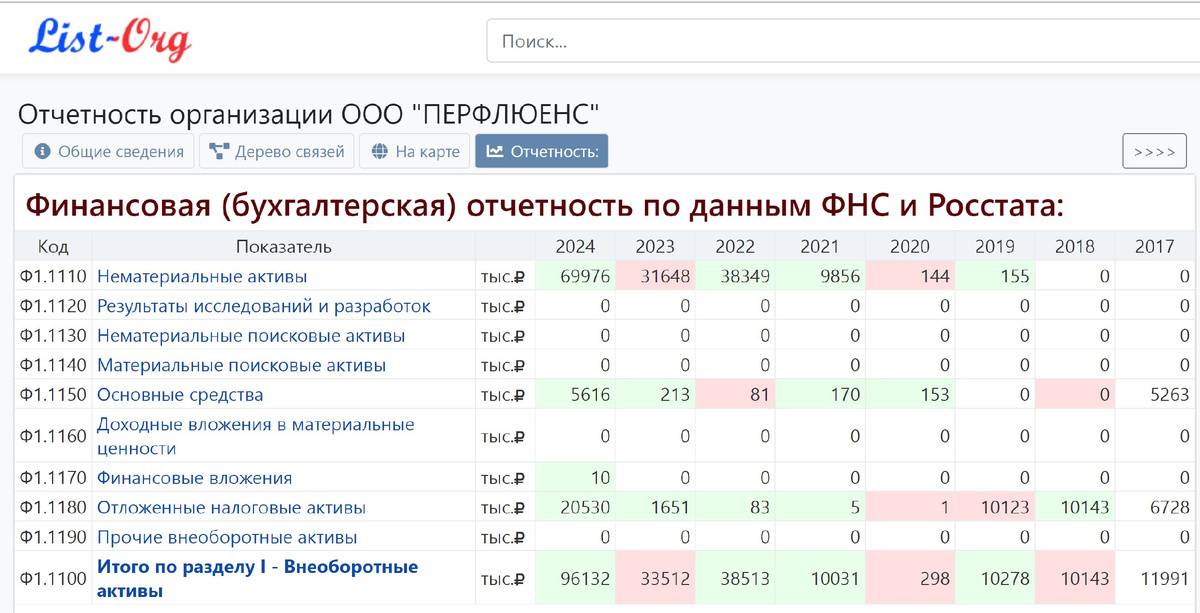Open Нематериальные активы indicator link

tap(202, 277)
